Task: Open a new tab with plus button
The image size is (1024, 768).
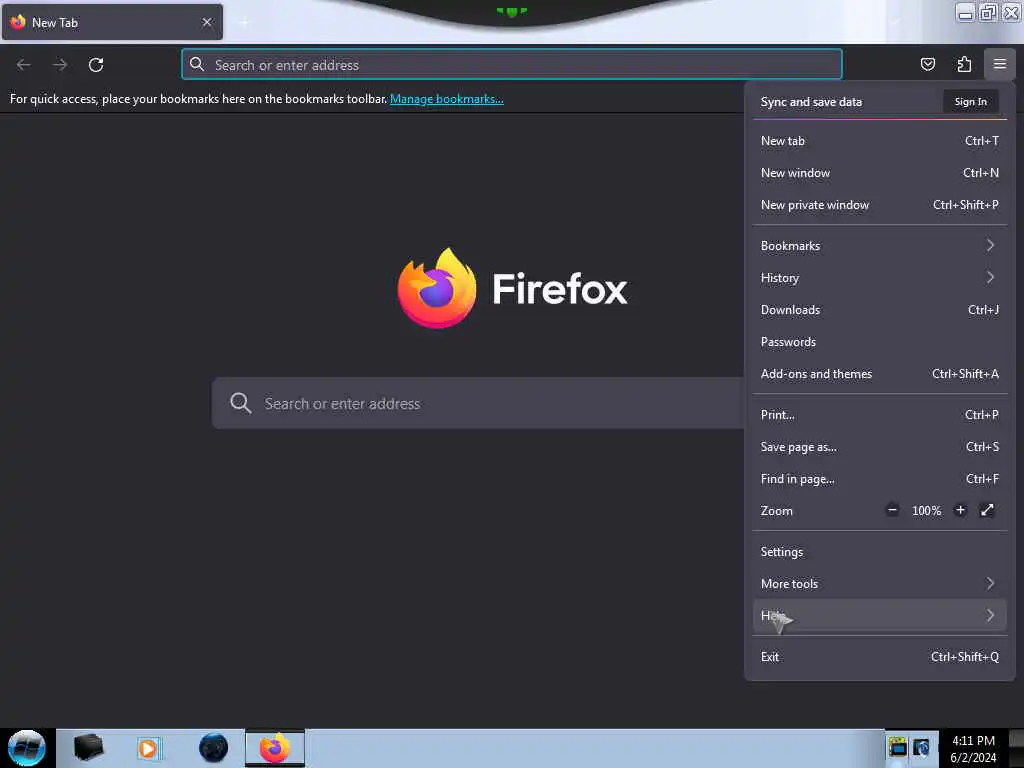Action: pyautogui.click(x=245, y=23)
